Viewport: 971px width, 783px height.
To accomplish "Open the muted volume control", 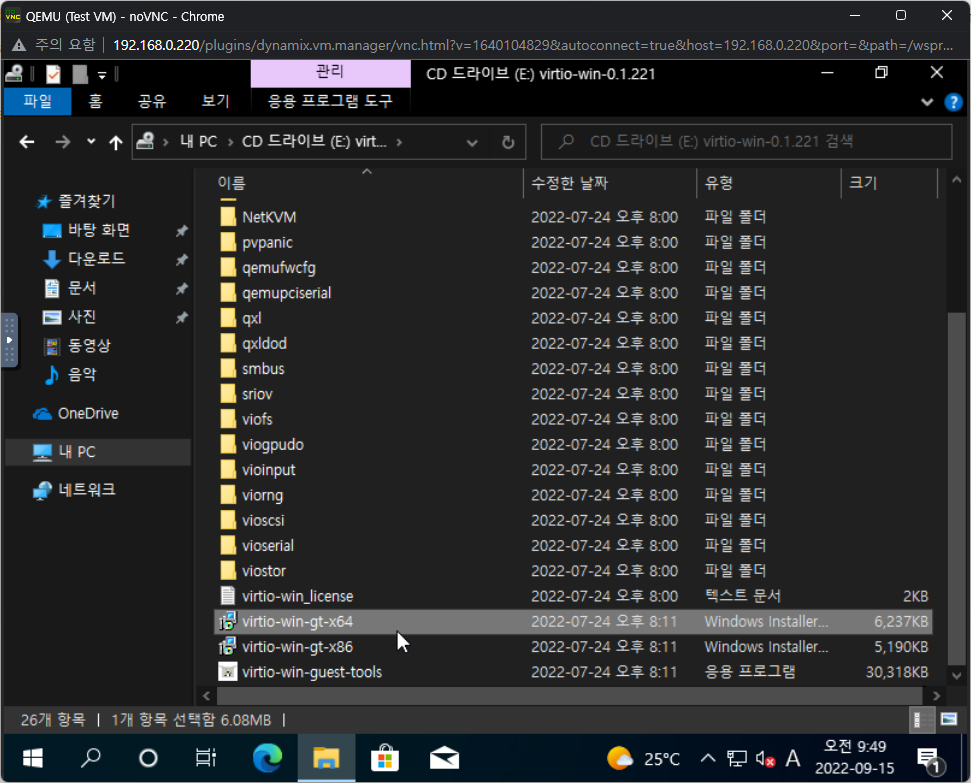I will pos(765,759).
